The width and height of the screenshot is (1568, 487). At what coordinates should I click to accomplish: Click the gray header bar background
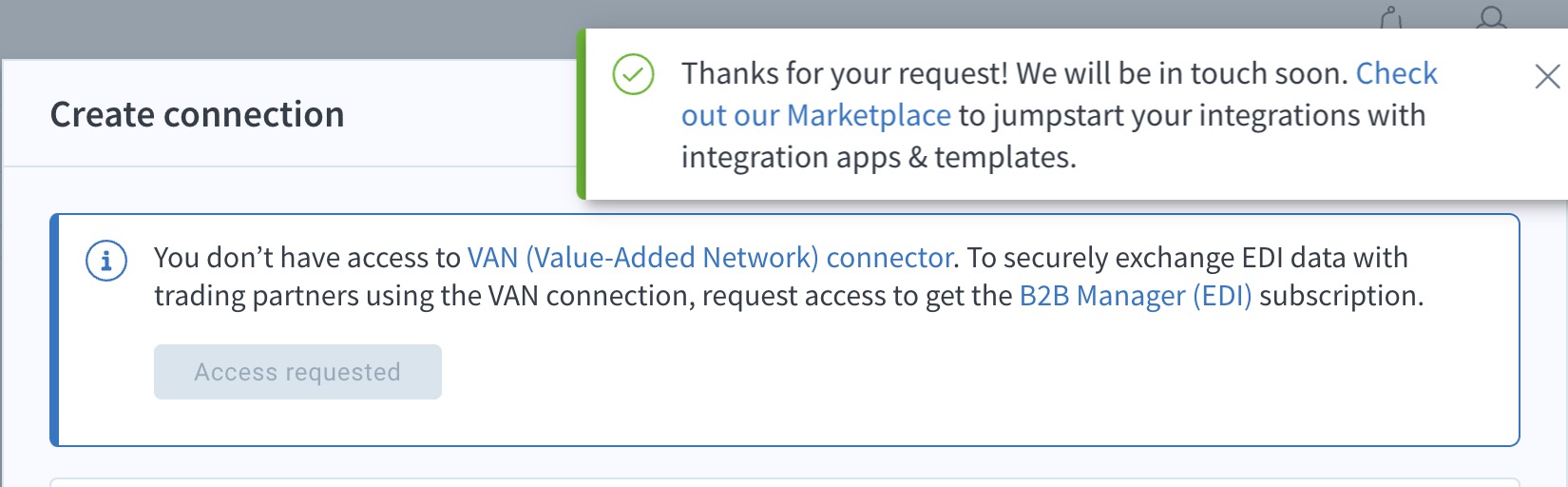tap(285, 29)
